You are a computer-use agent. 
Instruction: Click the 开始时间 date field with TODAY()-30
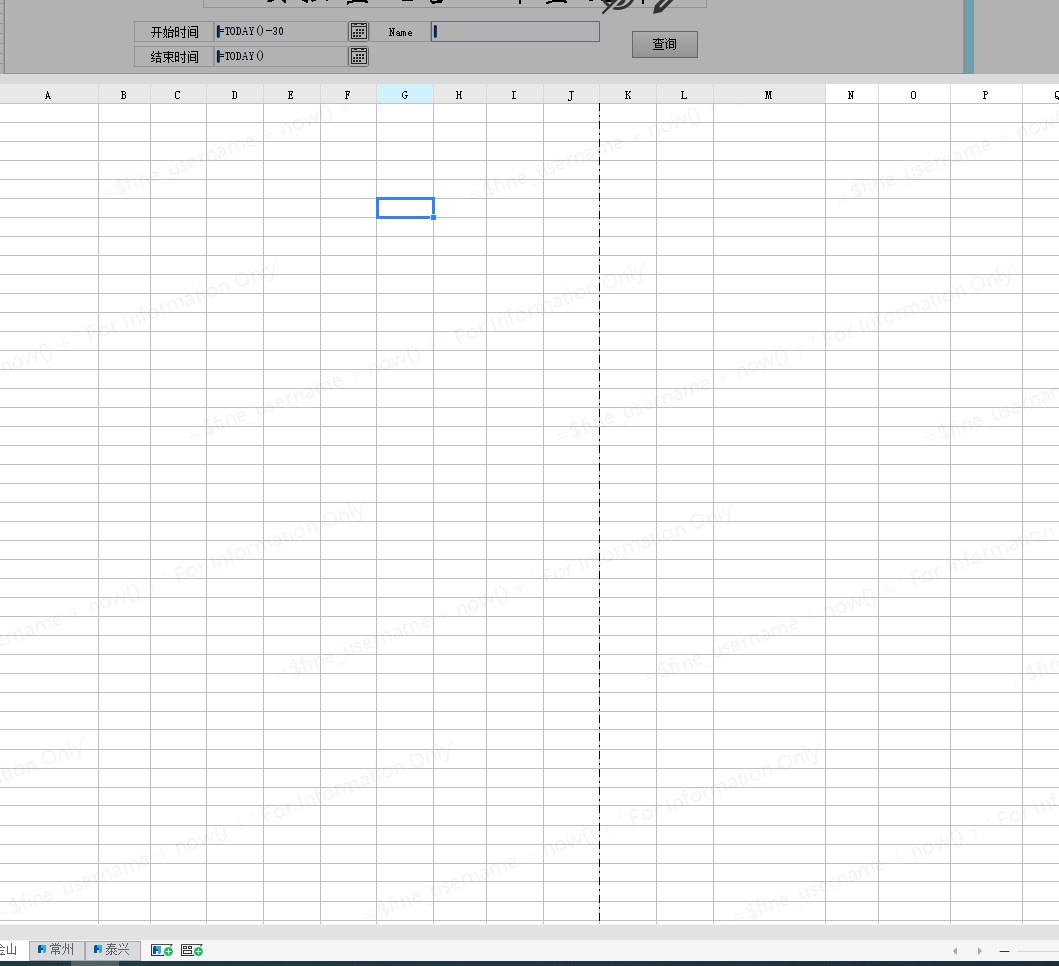point(281,31)
